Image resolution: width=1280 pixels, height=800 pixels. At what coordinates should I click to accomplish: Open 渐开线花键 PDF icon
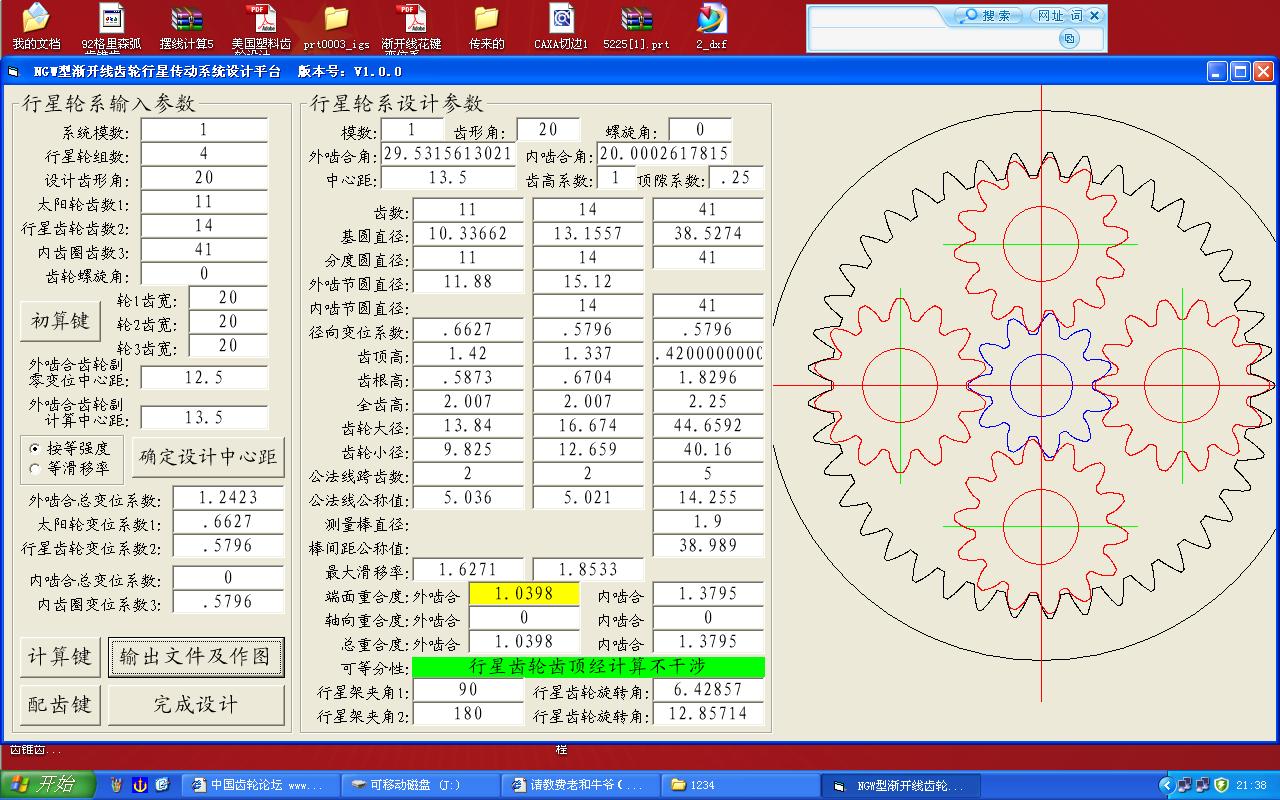(x=410, y=26)
